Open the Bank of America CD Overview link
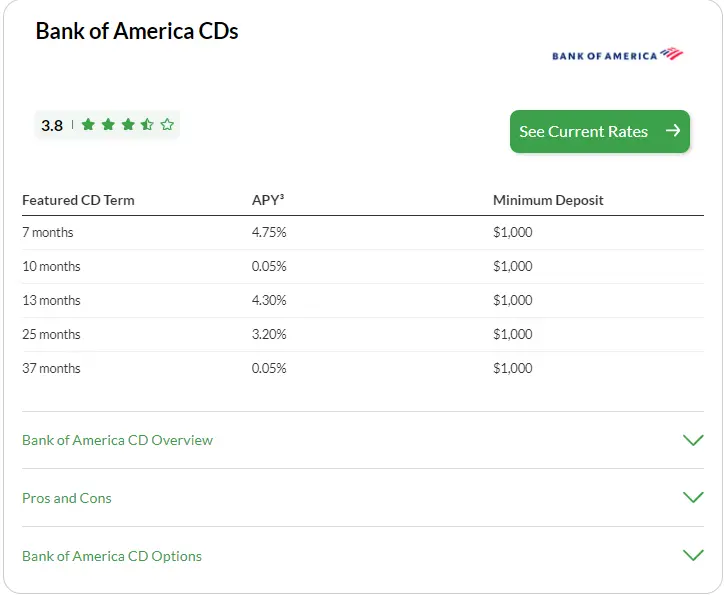This screenshot has width=724, height=595. tap(117, 440)
